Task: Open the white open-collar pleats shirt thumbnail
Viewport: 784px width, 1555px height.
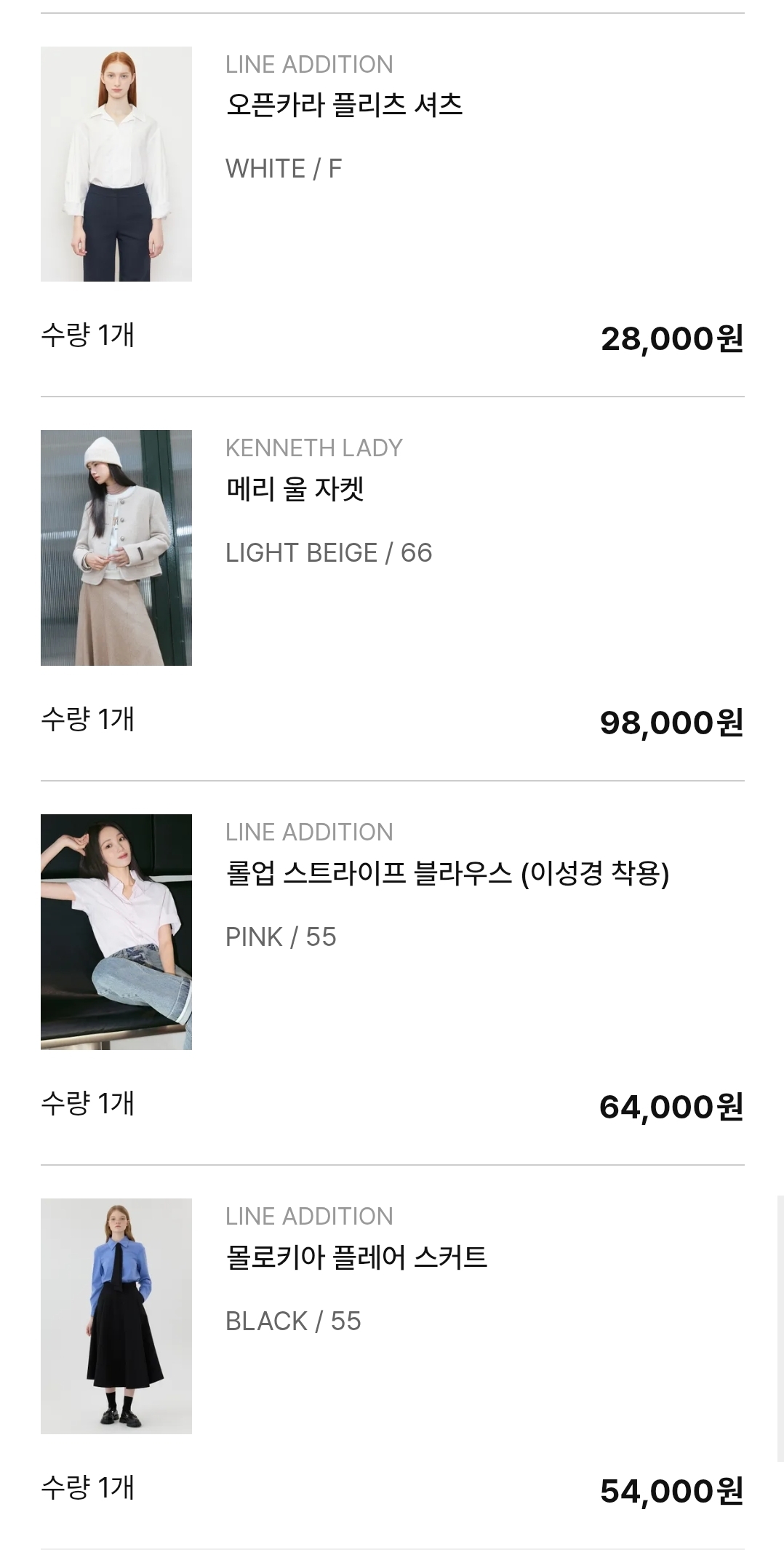Action: point(116,164)
